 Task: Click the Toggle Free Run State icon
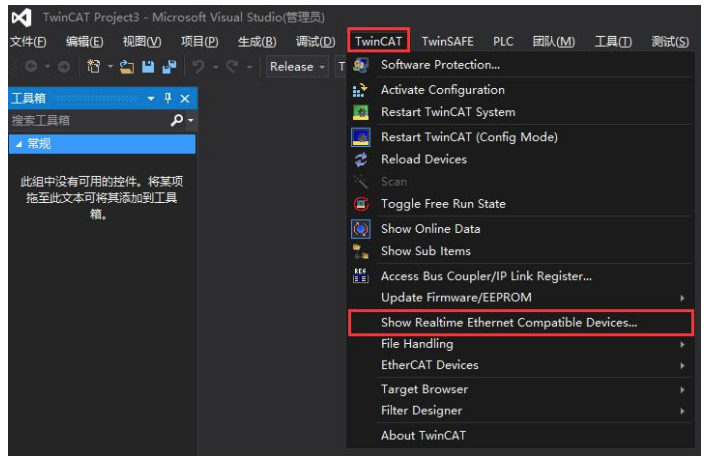pyautogui.click(x=361, y=204)
